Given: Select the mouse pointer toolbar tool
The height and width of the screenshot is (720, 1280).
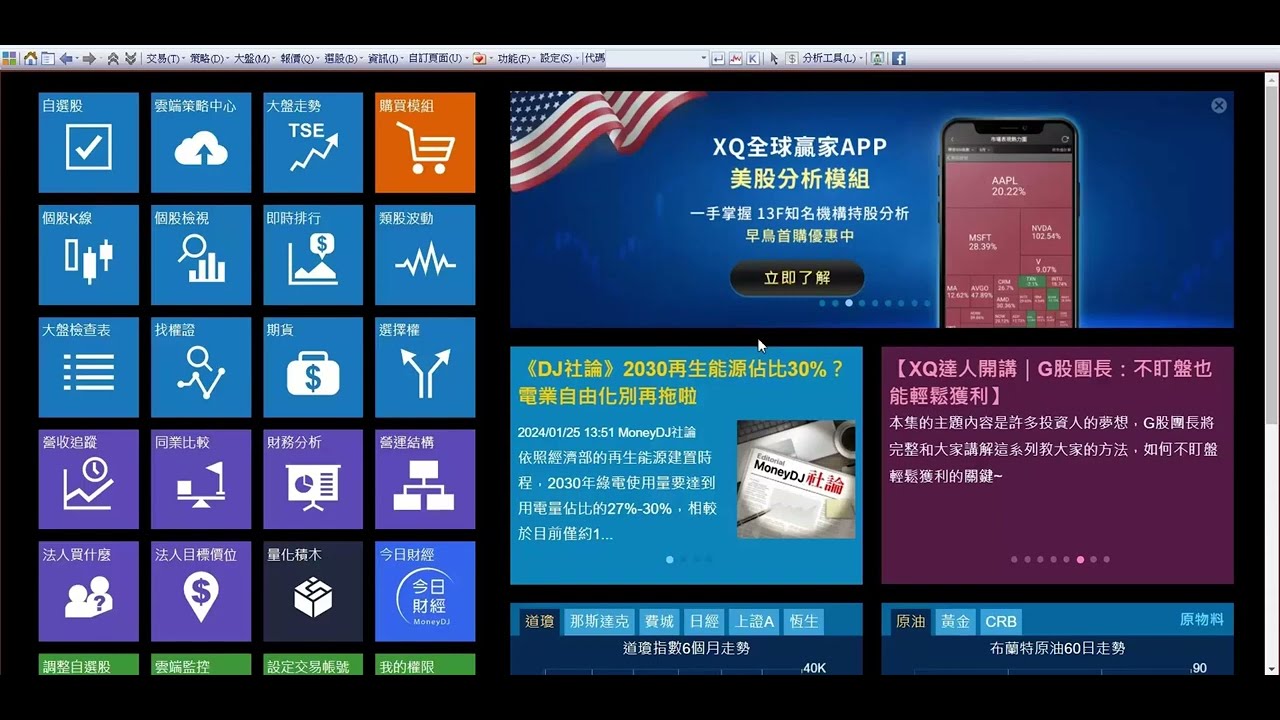Looking at the screenshot, I should [x=774, y=59].
